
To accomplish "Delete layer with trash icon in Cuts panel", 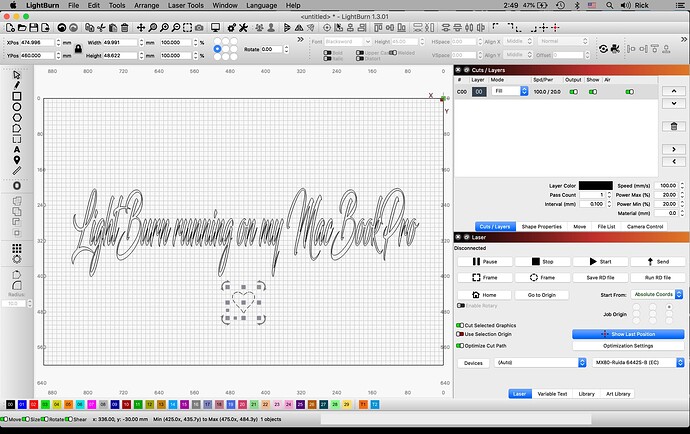I will point(674,126).
